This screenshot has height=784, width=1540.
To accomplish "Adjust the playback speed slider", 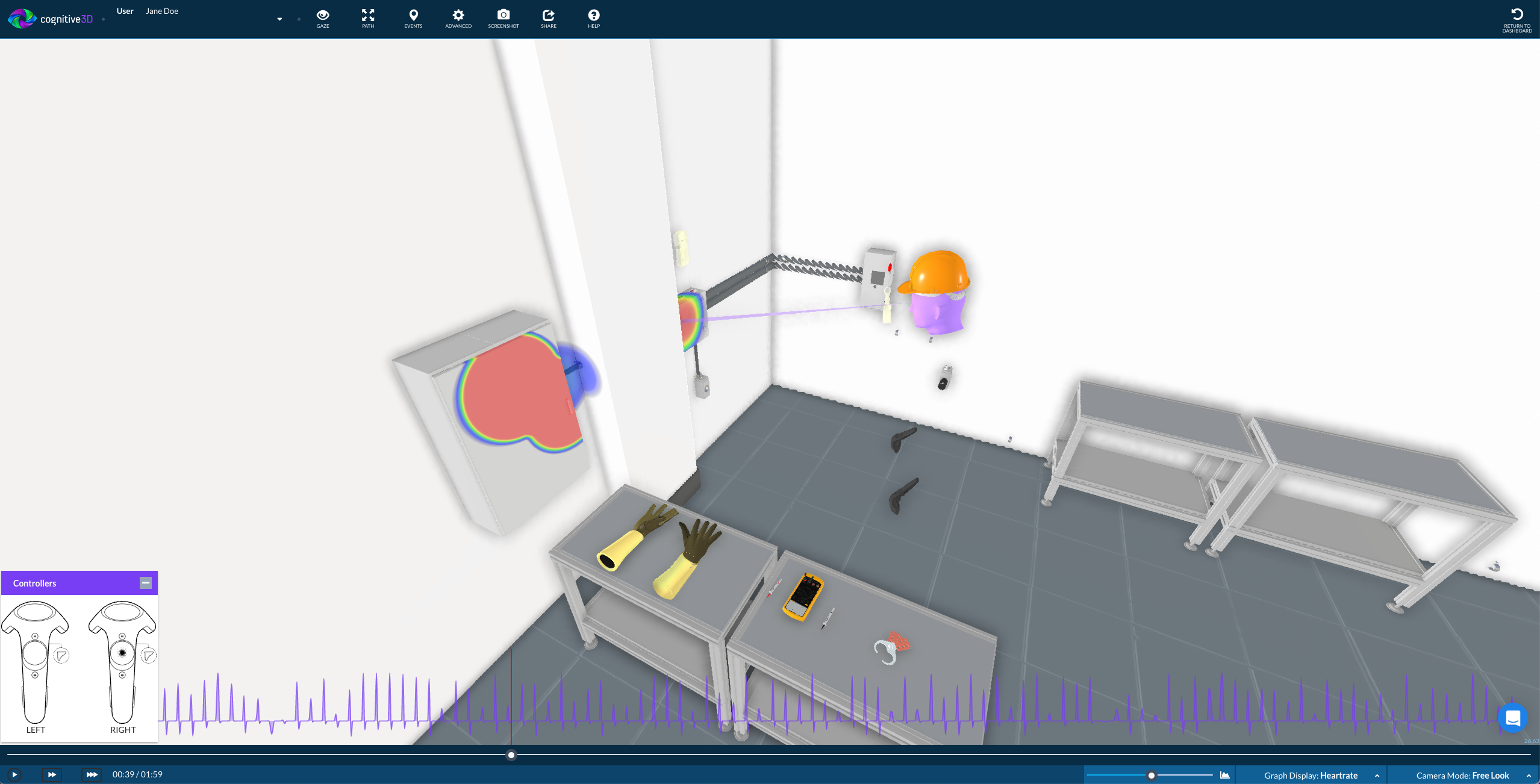I will click(x=1151, y=776).
